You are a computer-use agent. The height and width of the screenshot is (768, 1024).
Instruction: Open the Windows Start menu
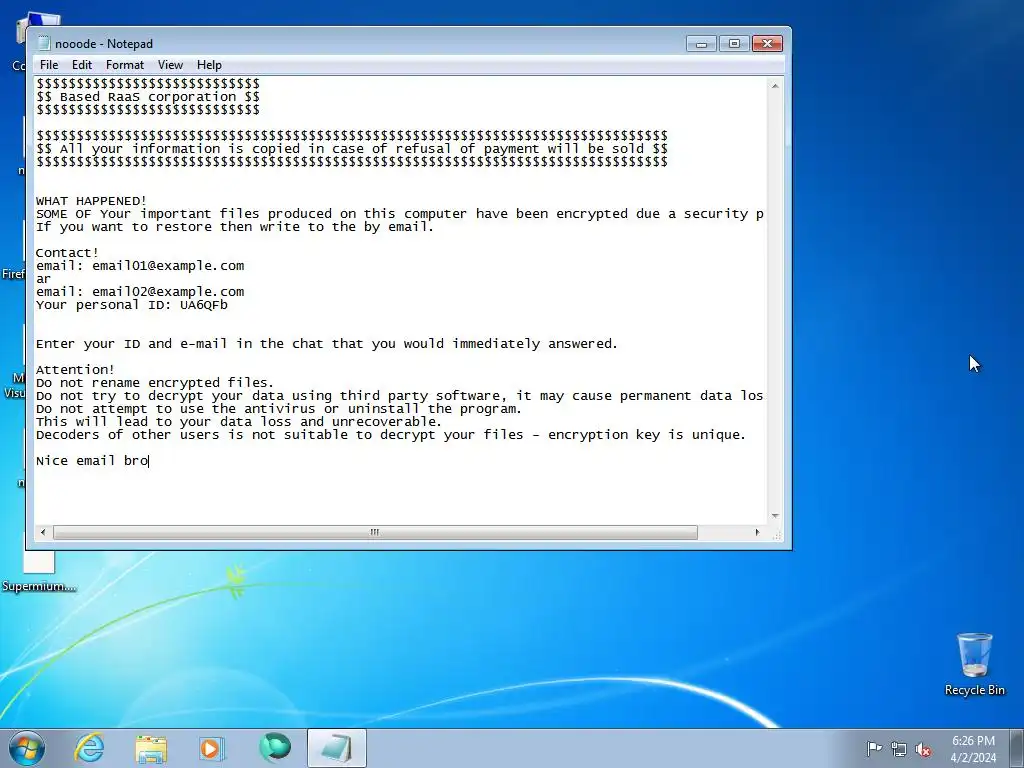click(x=26, y=748)
